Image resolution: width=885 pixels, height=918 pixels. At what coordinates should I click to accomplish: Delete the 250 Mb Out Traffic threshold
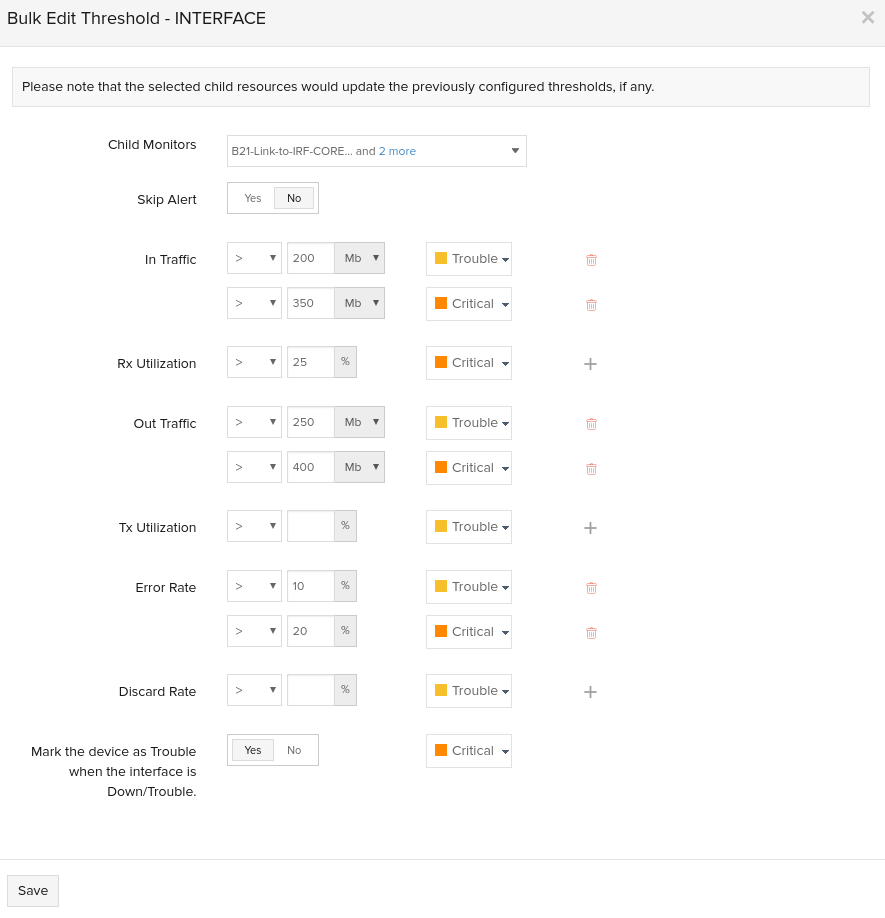tap(591, 423)
